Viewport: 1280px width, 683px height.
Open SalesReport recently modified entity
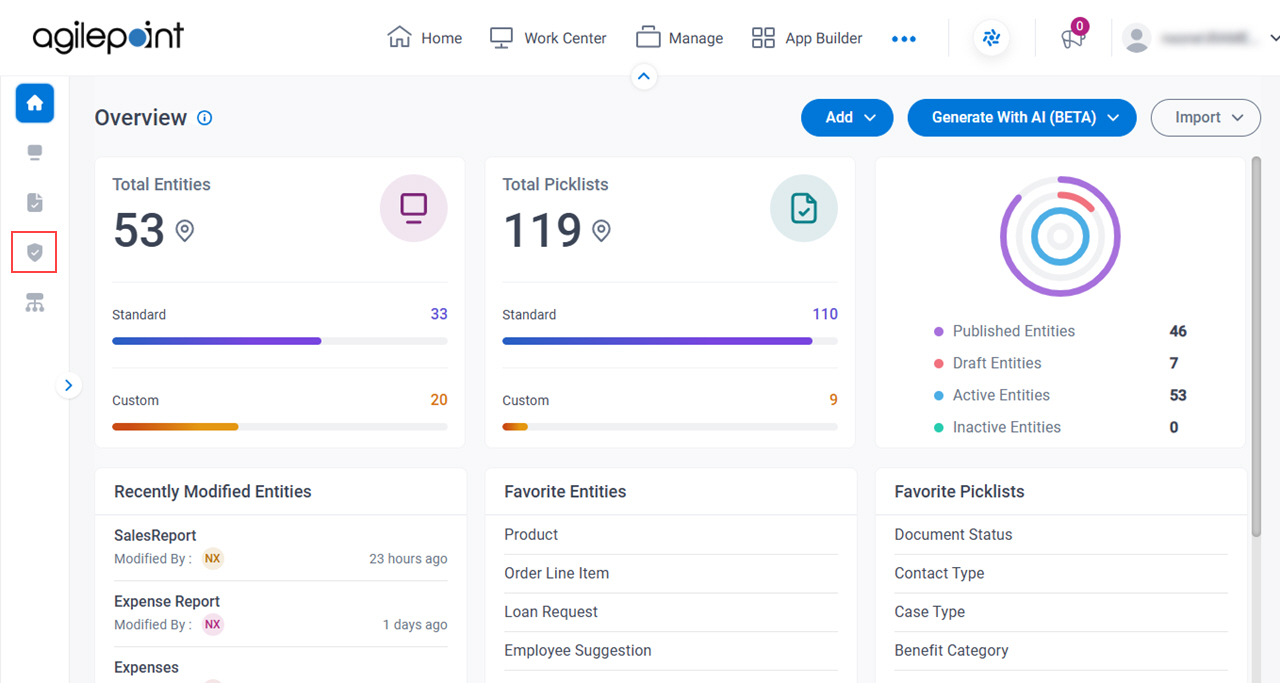tap(155, 535)
